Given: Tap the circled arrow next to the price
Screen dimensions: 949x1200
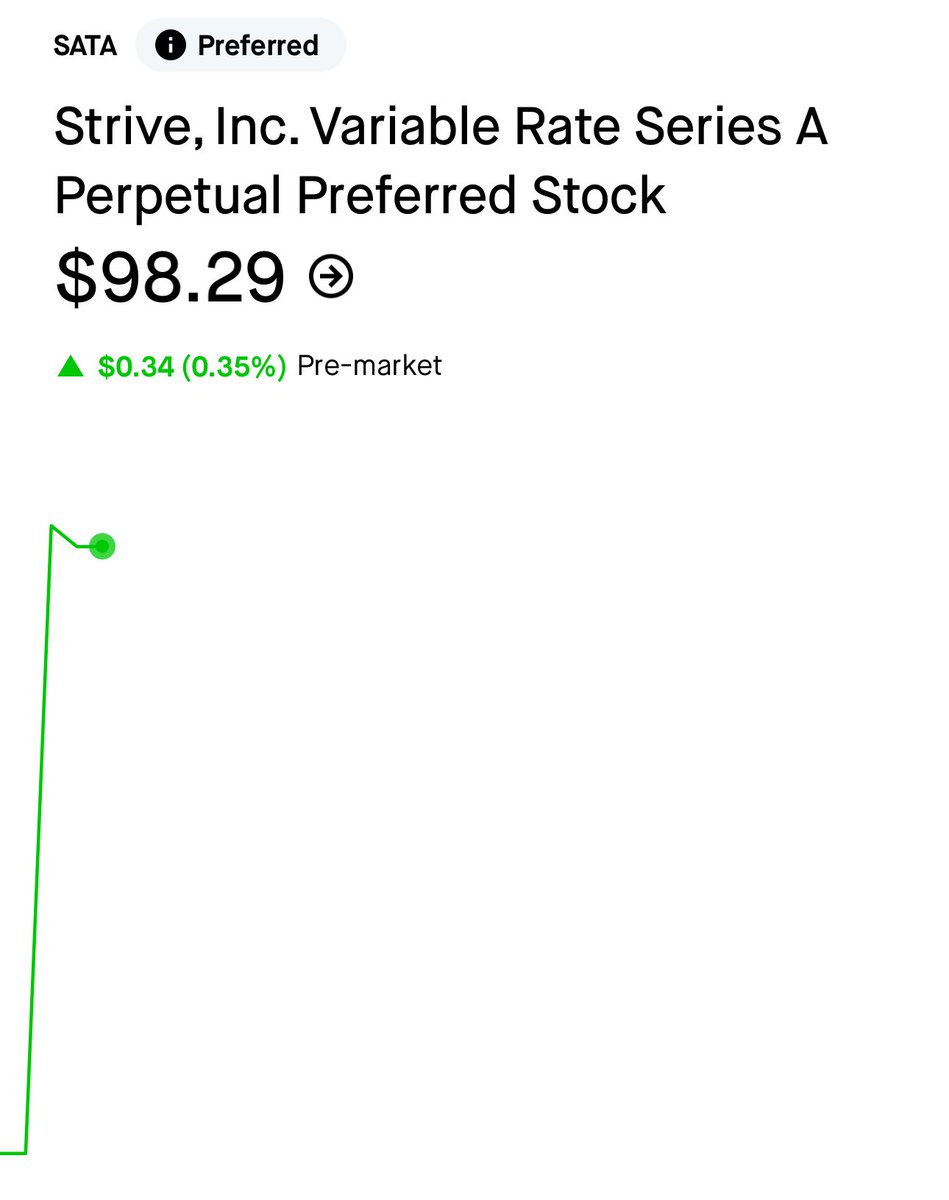Looking at the screenshot, I should 331,277.
